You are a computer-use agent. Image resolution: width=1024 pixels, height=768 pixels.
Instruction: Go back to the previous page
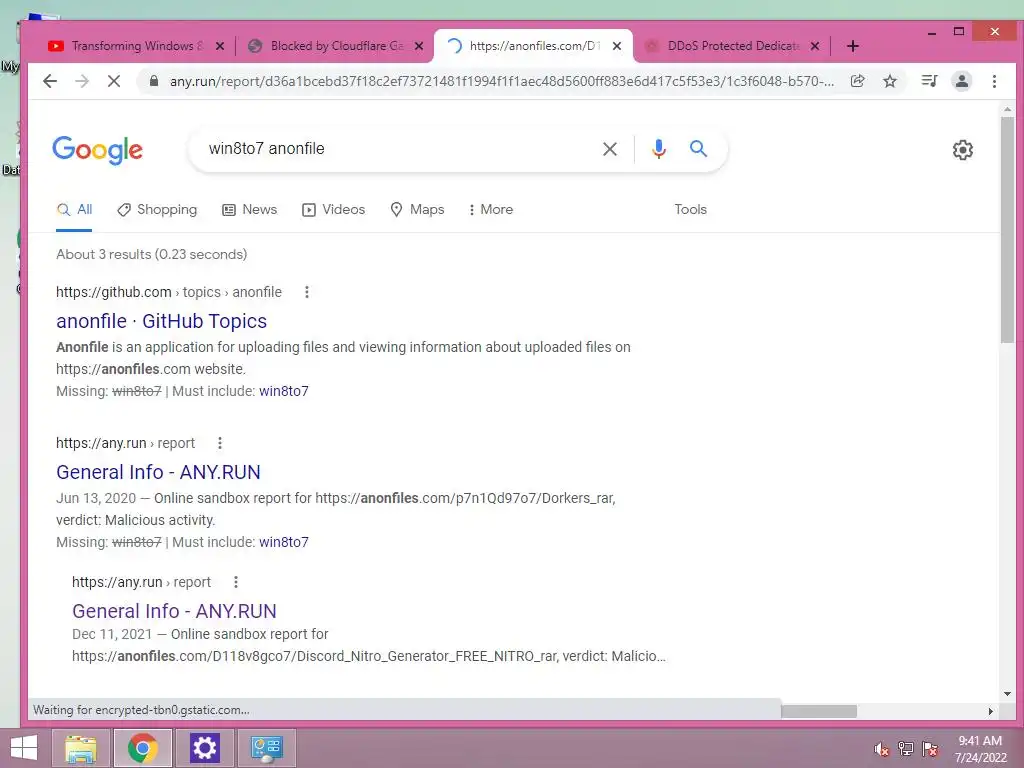[x=50, y=81]
